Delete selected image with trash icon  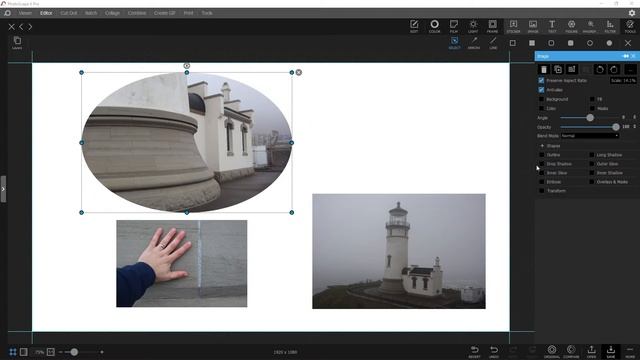[x=544, y=69]
